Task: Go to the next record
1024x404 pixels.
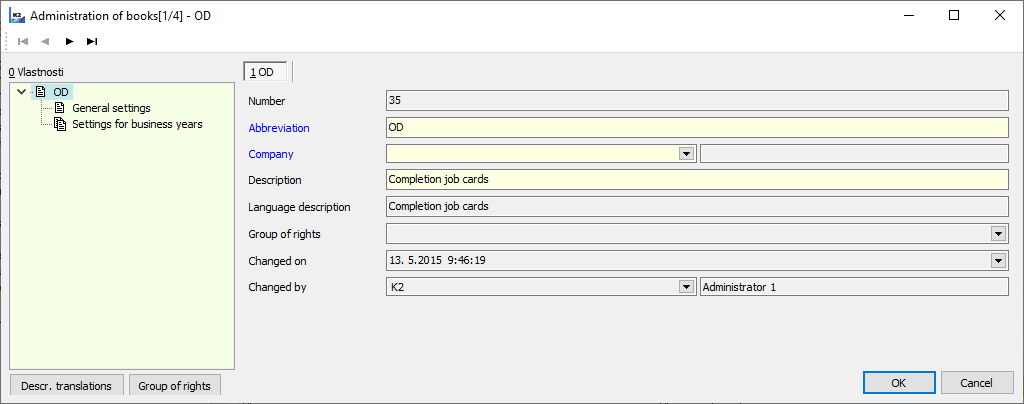Action: coord(69,41)
